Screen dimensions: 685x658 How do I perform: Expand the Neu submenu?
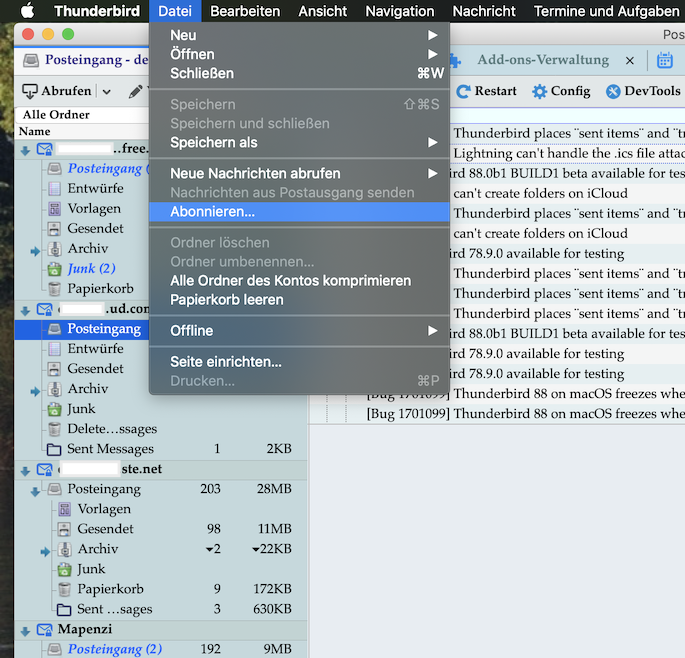pos(299,35)
